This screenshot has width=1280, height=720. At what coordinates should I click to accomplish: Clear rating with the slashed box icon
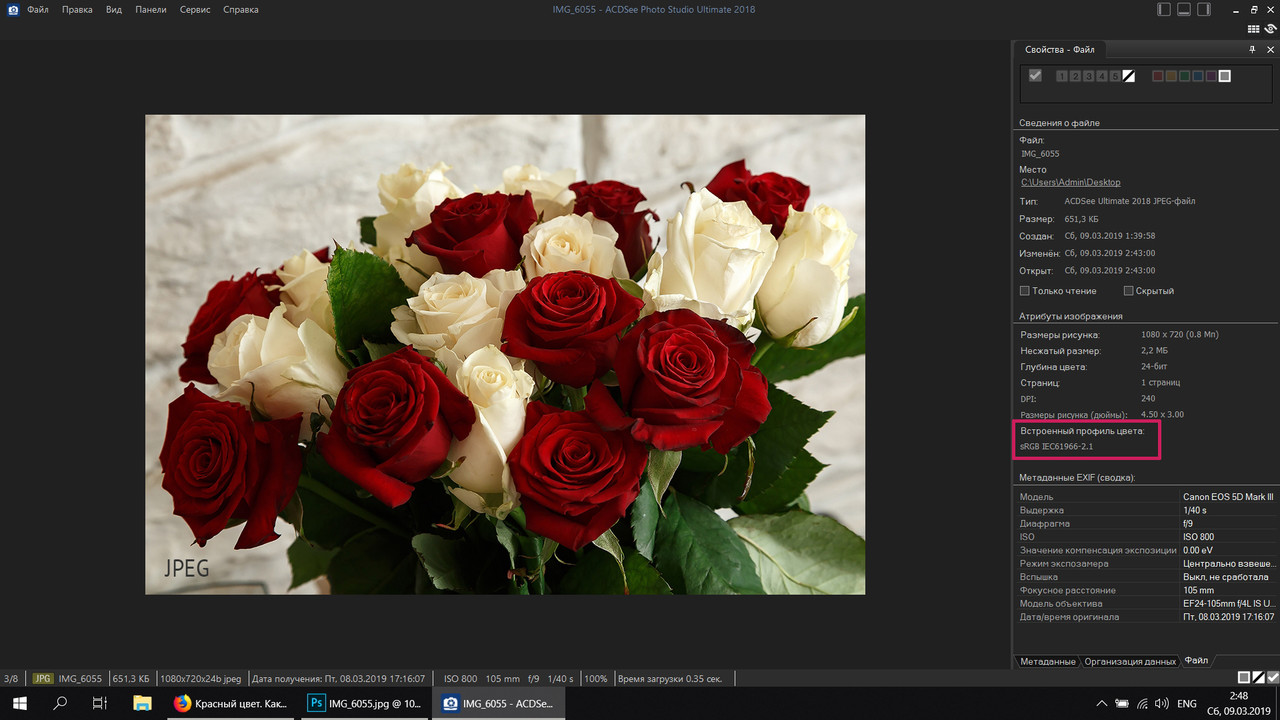(1129, 76)
